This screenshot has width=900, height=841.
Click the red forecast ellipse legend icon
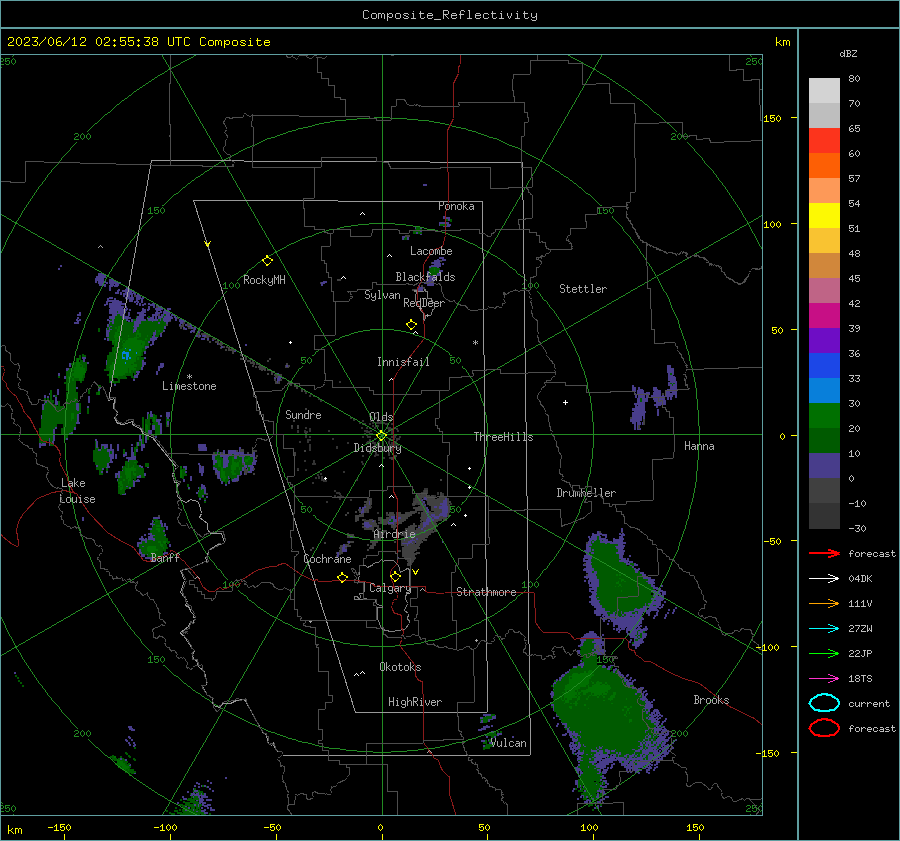coord(824,728)
